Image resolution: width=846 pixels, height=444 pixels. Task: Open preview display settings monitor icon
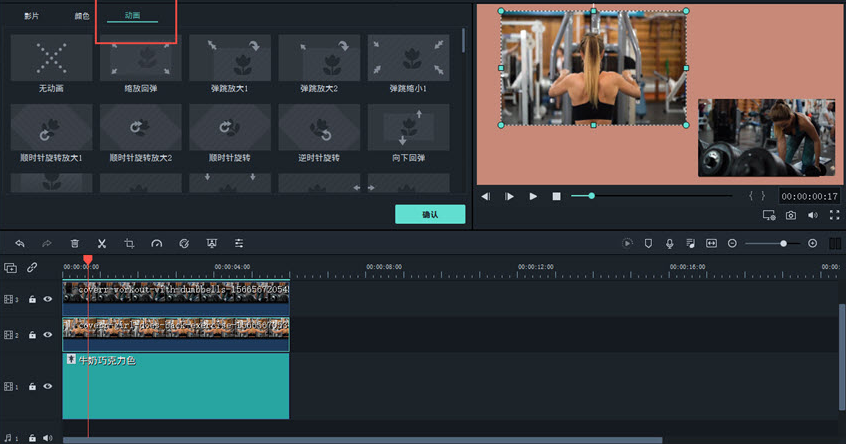(x=768, y=215)
